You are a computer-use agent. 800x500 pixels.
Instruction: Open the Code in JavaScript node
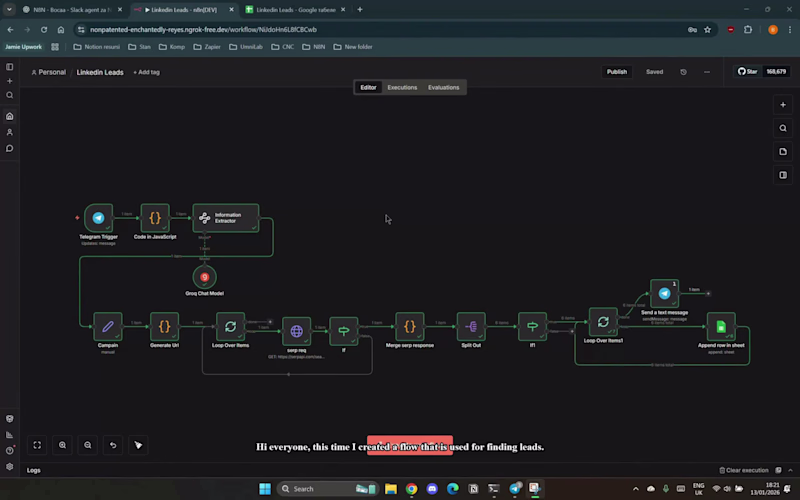pos(155,218)
